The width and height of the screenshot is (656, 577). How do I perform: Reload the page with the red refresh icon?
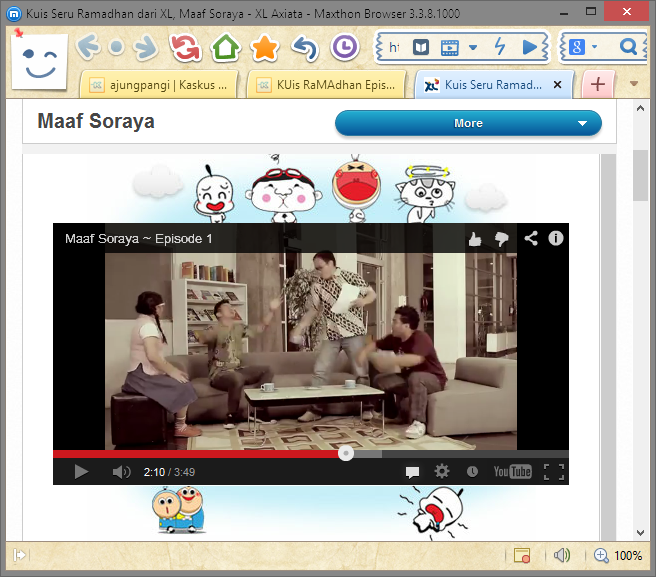point(185,47)
